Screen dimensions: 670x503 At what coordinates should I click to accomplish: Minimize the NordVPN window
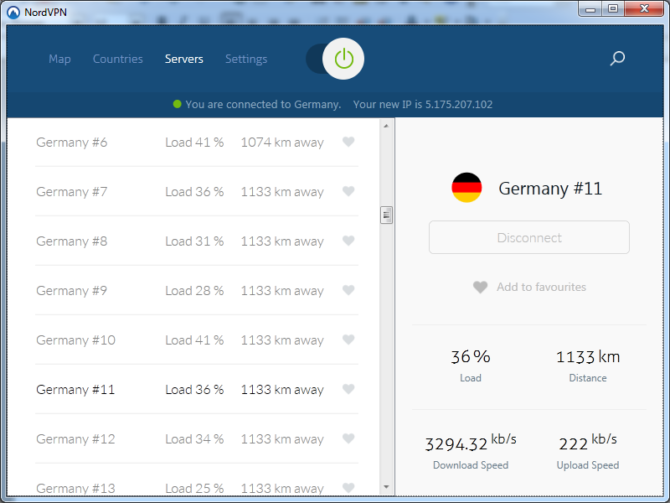click(x=591, y=9)
